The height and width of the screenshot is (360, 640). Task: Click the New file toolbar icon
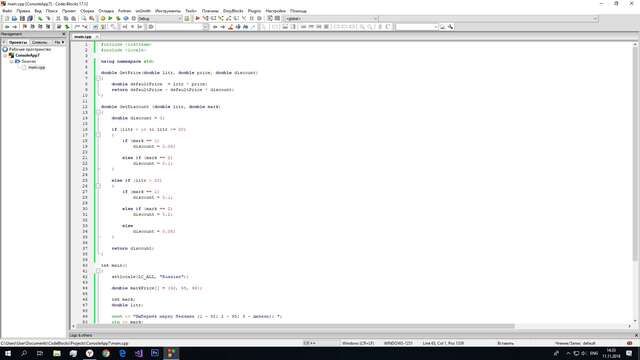coord(7,18)
